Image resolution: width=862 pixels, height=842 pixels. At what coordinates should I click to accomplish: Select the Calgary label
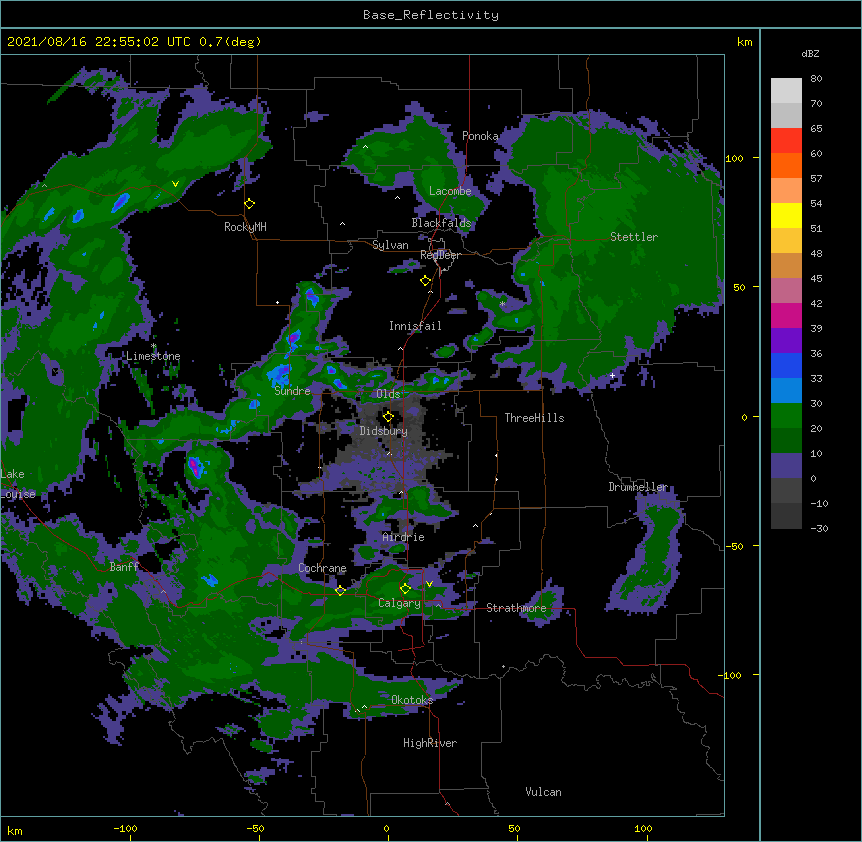(399, 603)
